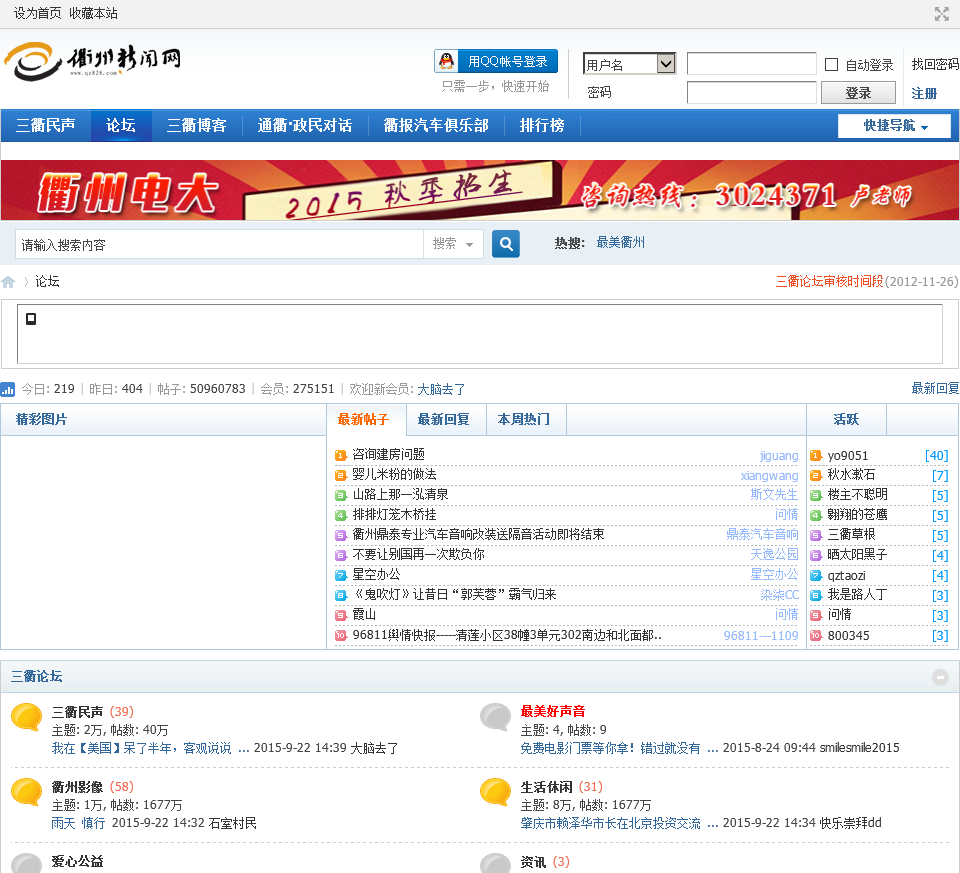The width and height of the screenshot is (960, 873).
Task: Click the 资讯 grey bubble icon
Action: point(496,863)
